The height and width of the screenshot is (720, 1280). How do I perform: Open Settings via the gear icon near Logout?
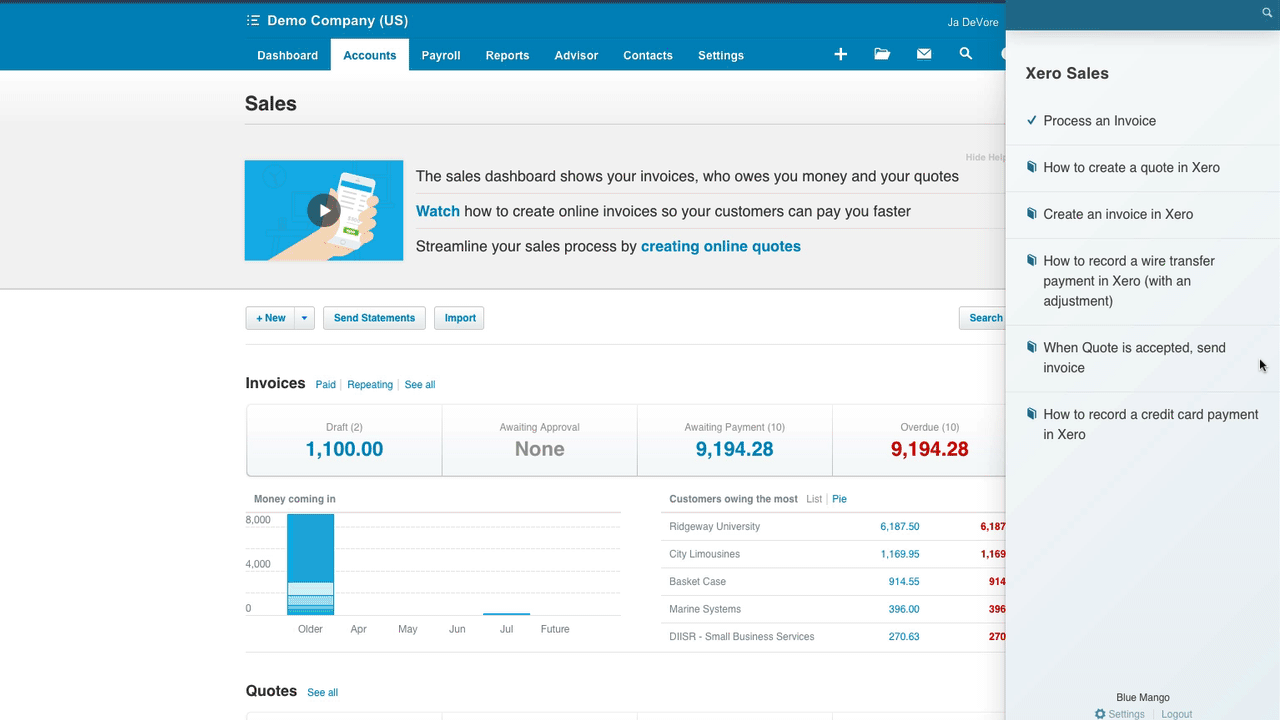click(x=1099, y=714)
